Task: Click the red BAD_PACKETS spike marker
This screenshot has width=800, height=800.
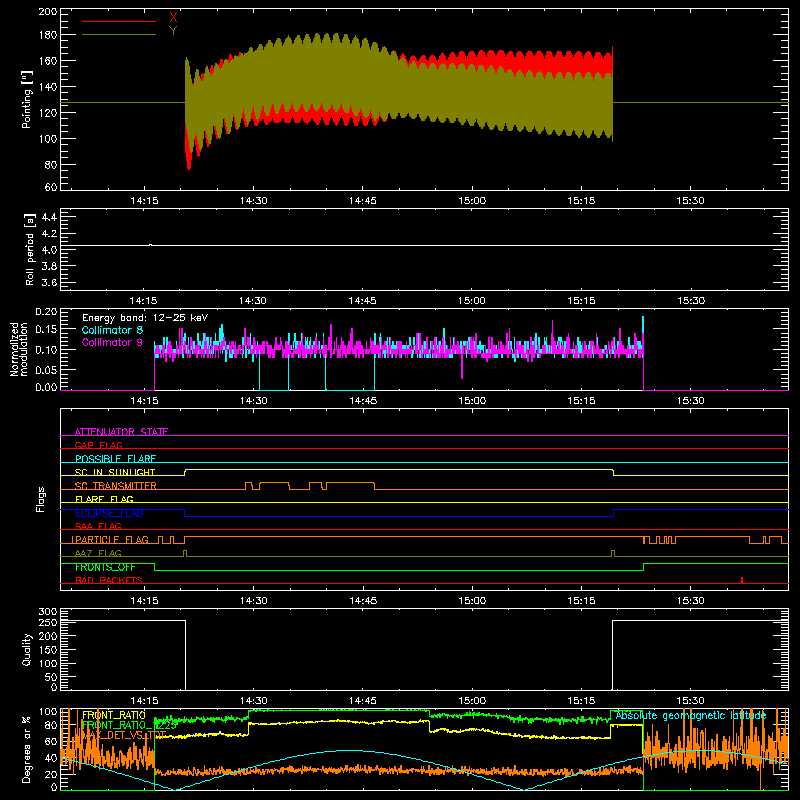Action: [x=742, y=580]
